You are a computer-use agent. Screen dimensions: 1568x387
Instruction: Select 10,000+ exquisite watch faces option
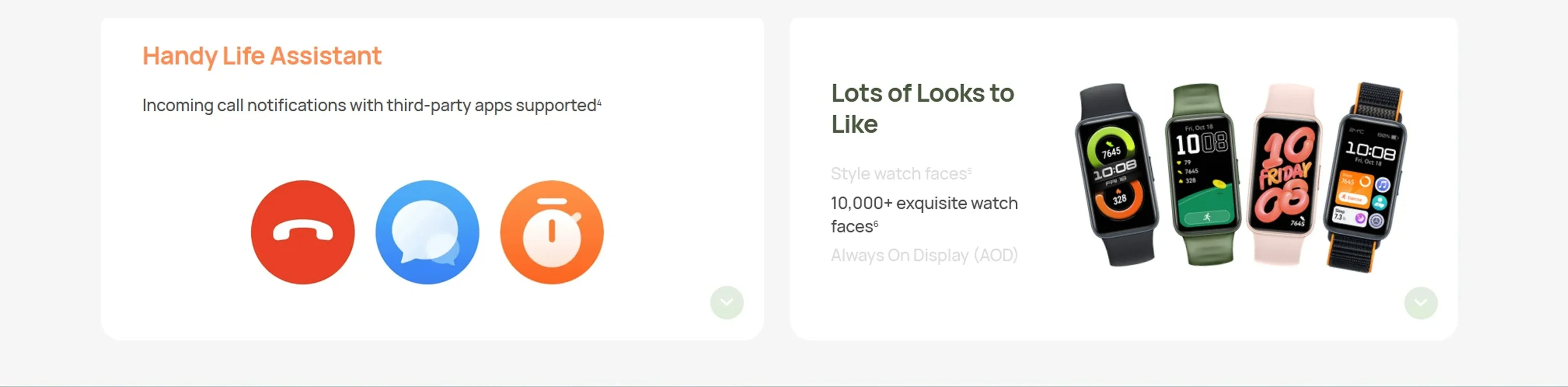point(924,214)
